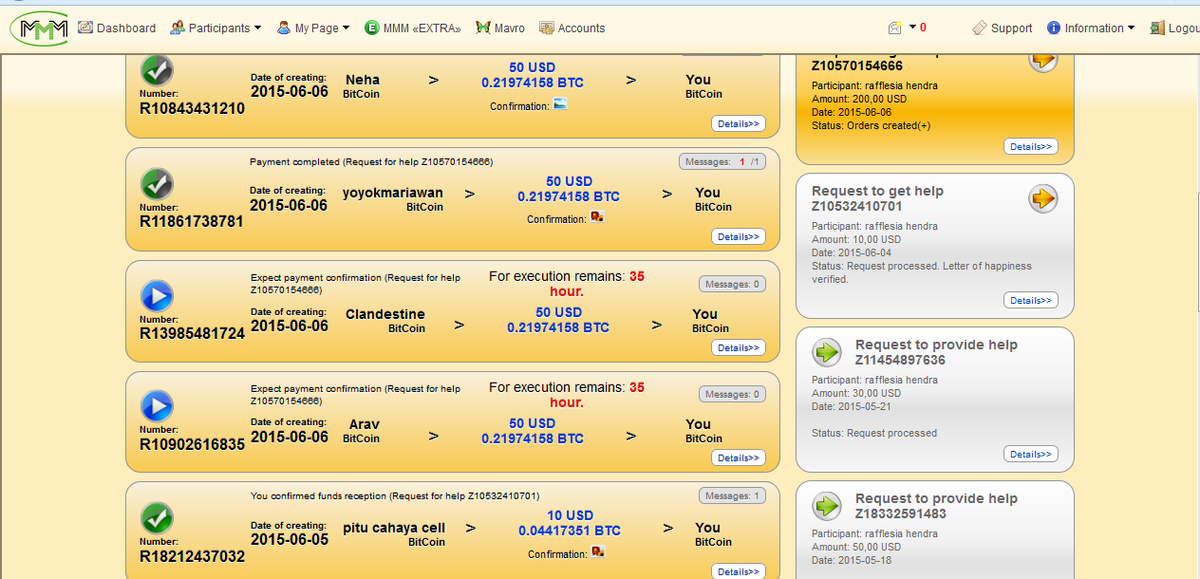1200x579 pixels.
Task: Expand the Information menu
Action: tap(1091, 28)
